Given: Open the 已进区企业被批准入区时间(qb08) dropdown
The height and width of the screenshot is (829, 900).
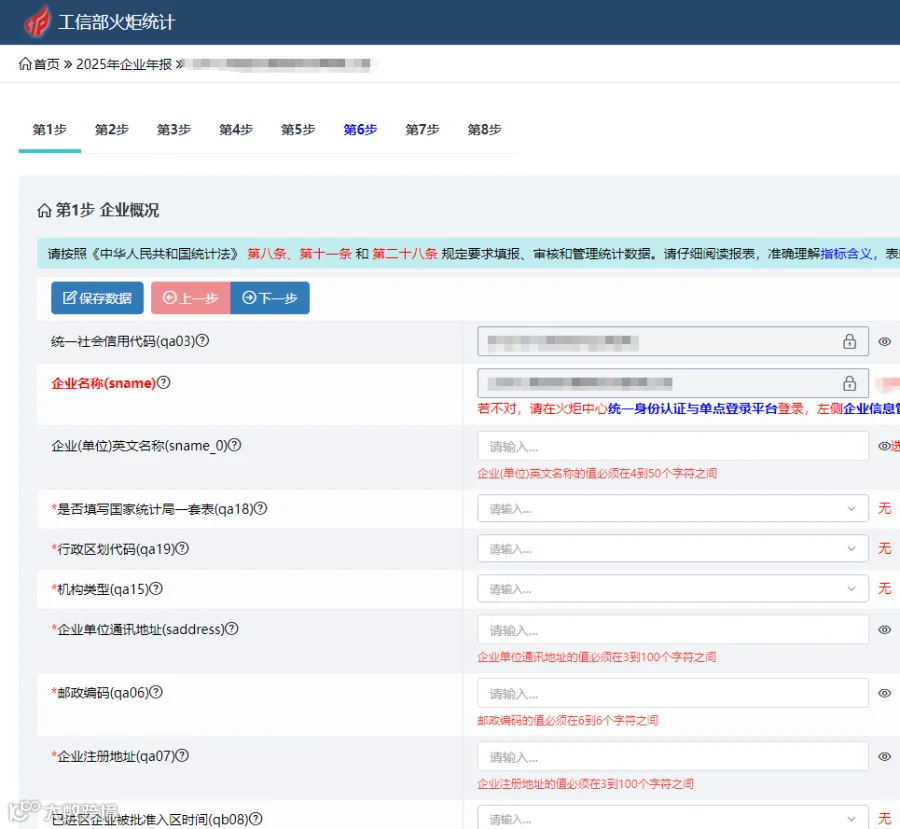Looking at the screenshot, I should pyautogui.click(x=673, y=818).
